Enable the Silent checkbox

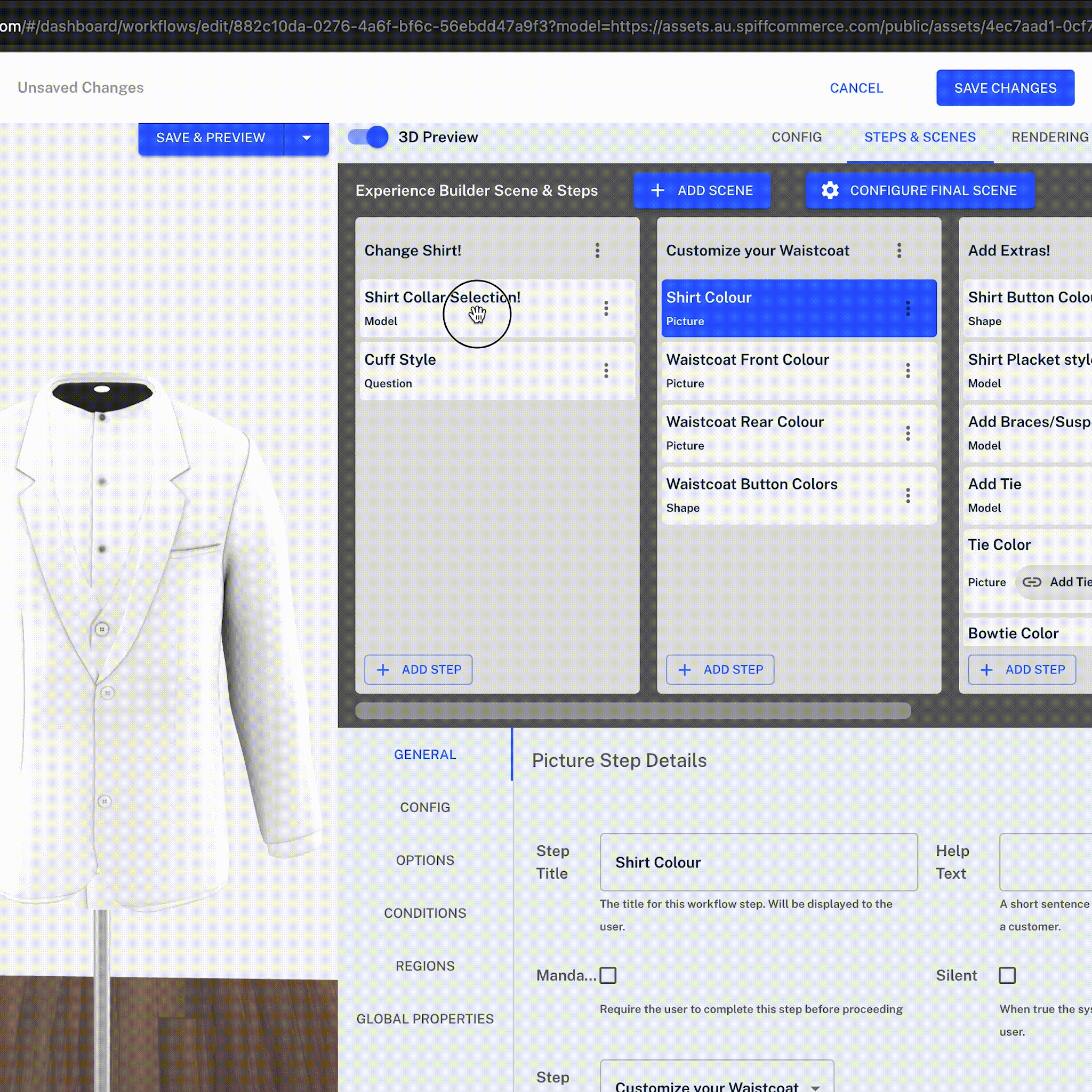click(x=1007, y=975)
